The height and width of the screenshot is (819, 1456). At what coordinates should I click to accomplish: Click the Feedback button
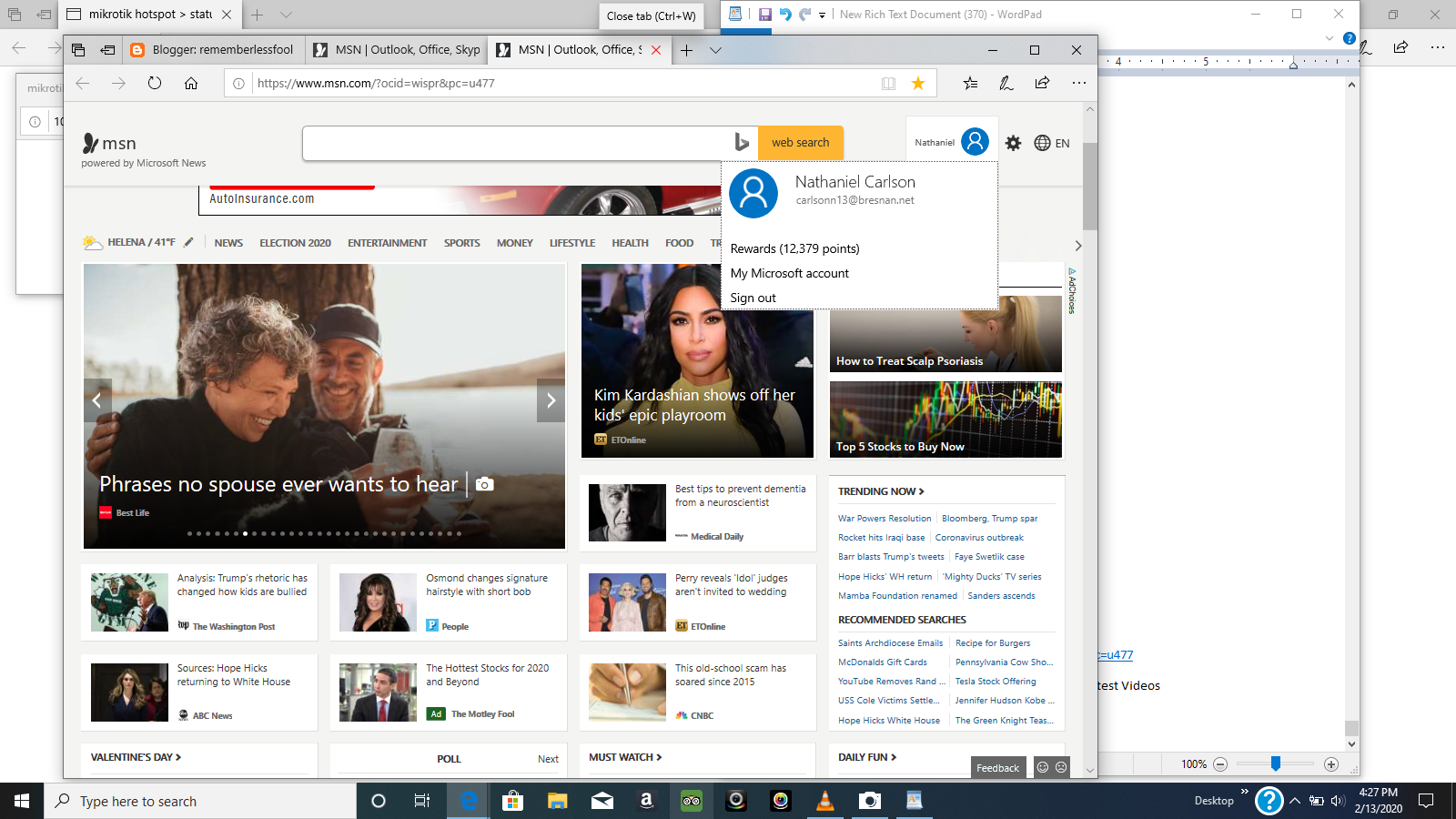point(998,768)
